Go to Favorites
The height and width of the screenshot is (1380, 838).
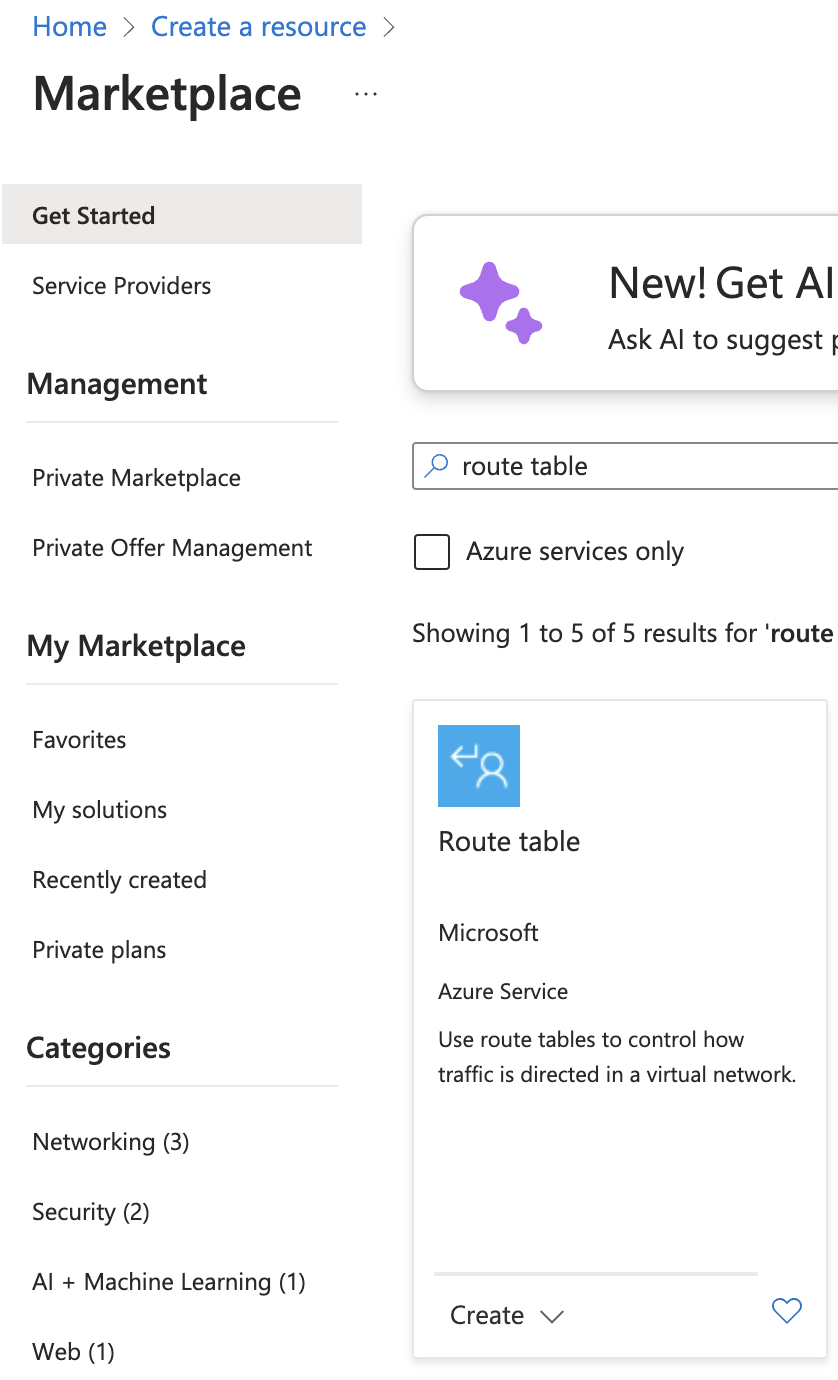pyautogui.click(x=80, y=740)
